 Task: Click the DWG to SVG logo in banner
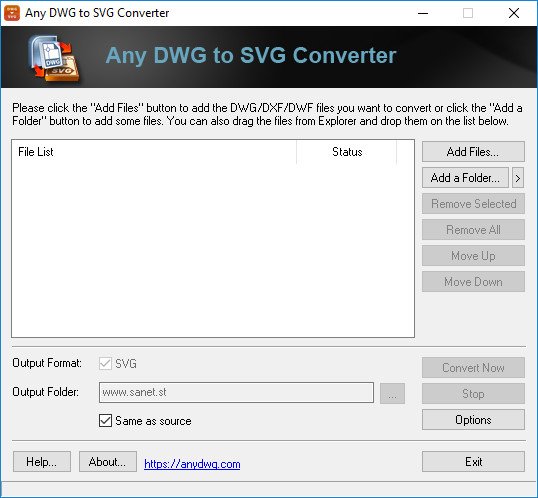point(54,59)
